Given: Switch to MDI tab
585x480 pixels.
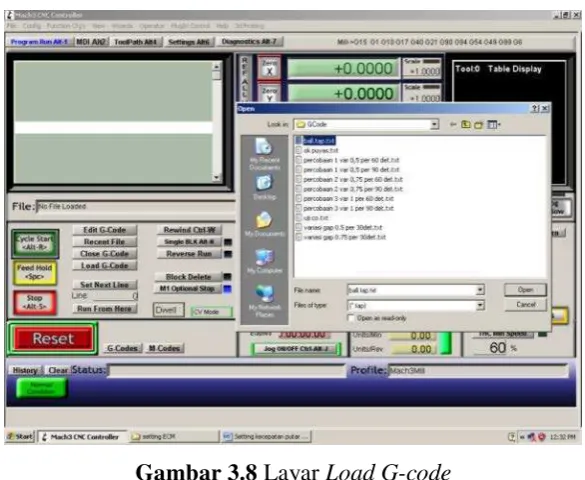Looking at the screenshot, I should coord(91,42).
